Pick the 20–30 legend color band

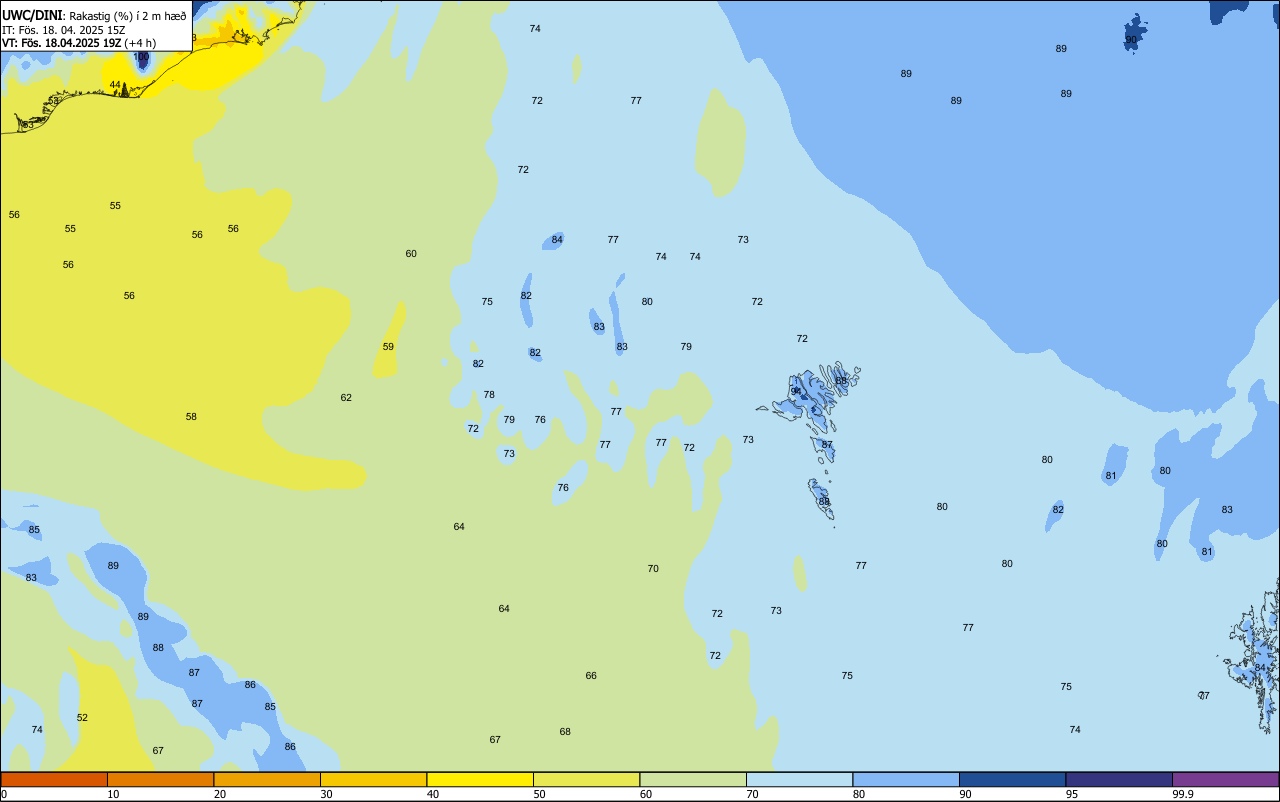[x=267, y=779]
